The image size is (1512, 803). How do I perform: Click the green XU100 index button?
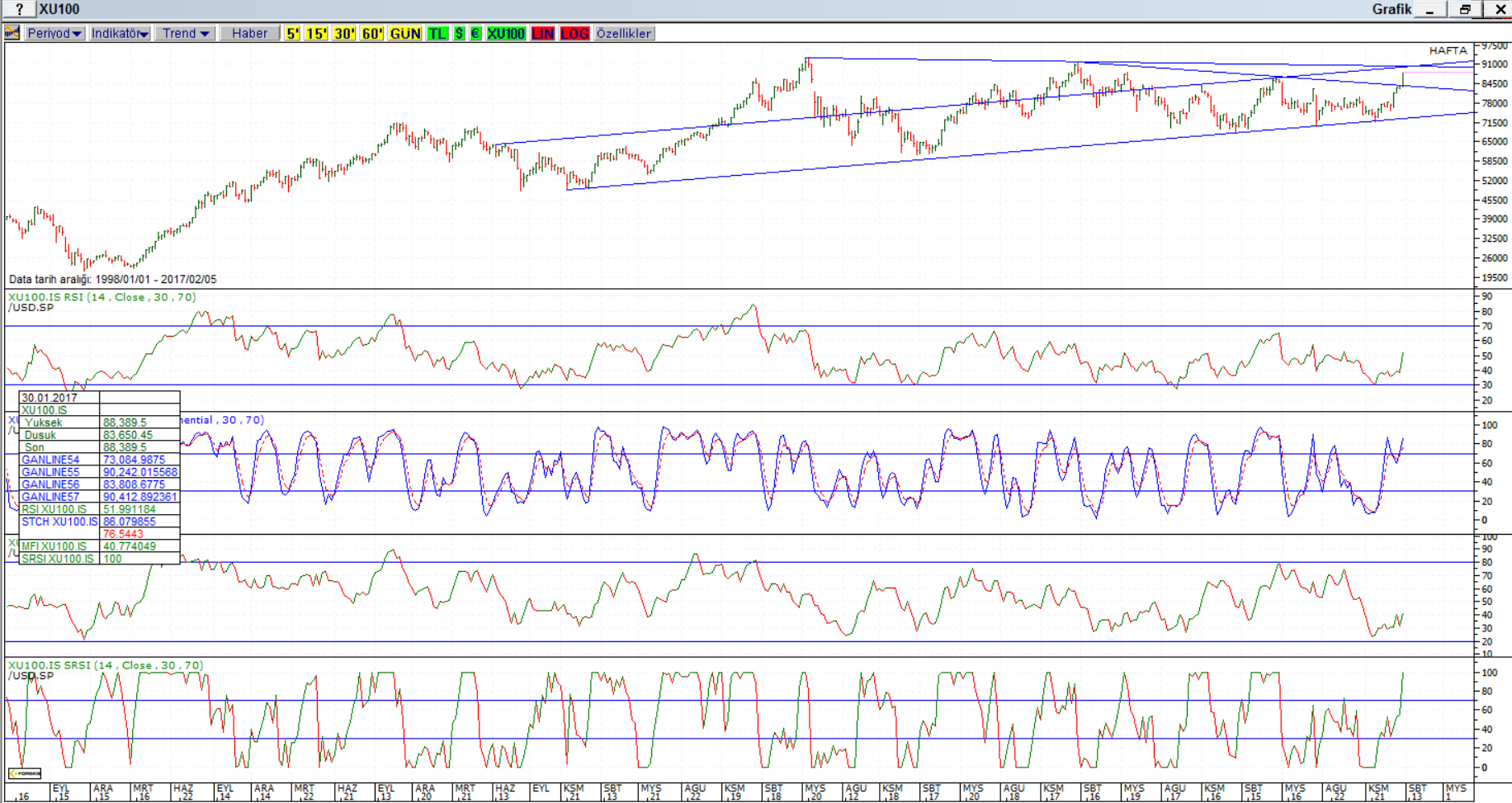pos(505,34)
